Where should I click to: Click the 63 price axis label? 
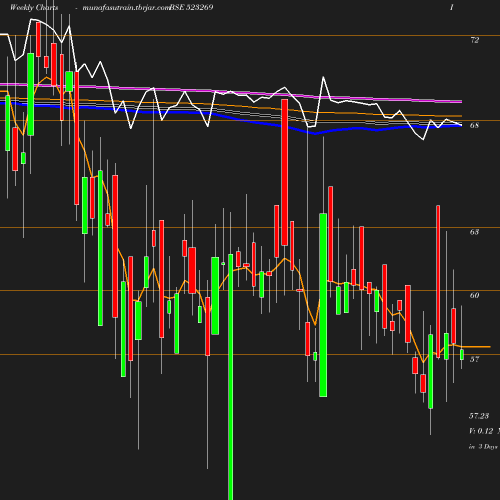tap(474, 232)
